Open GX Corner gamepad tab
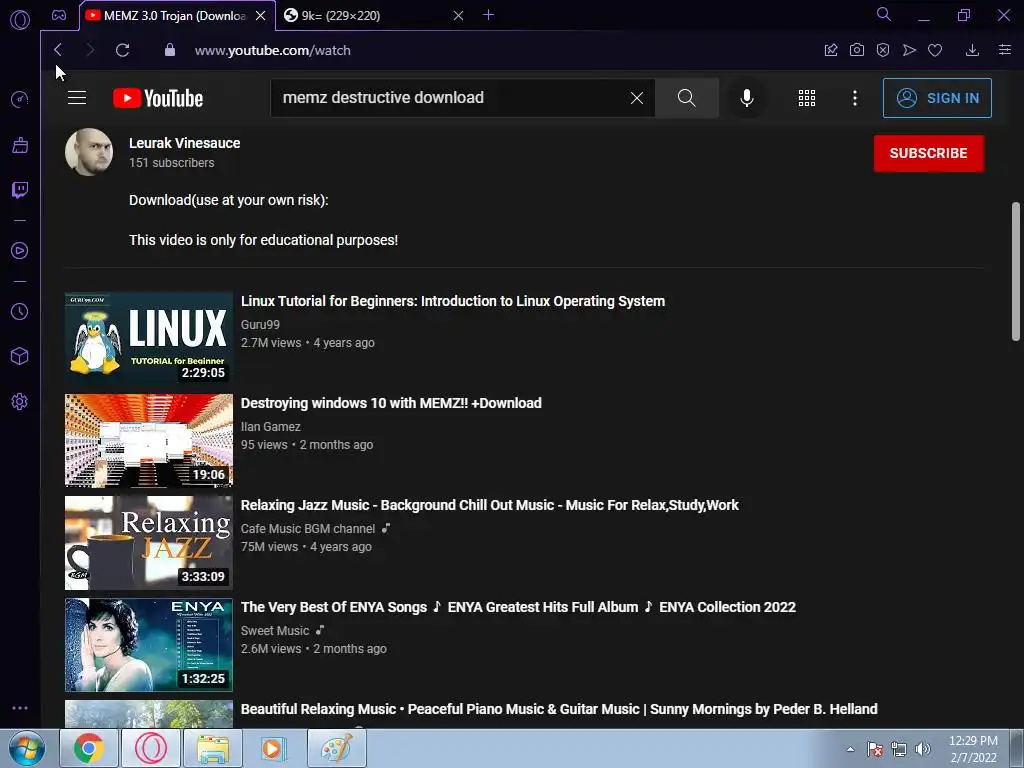This screenshot has height=768, width=1024. [x=59, y=15]
